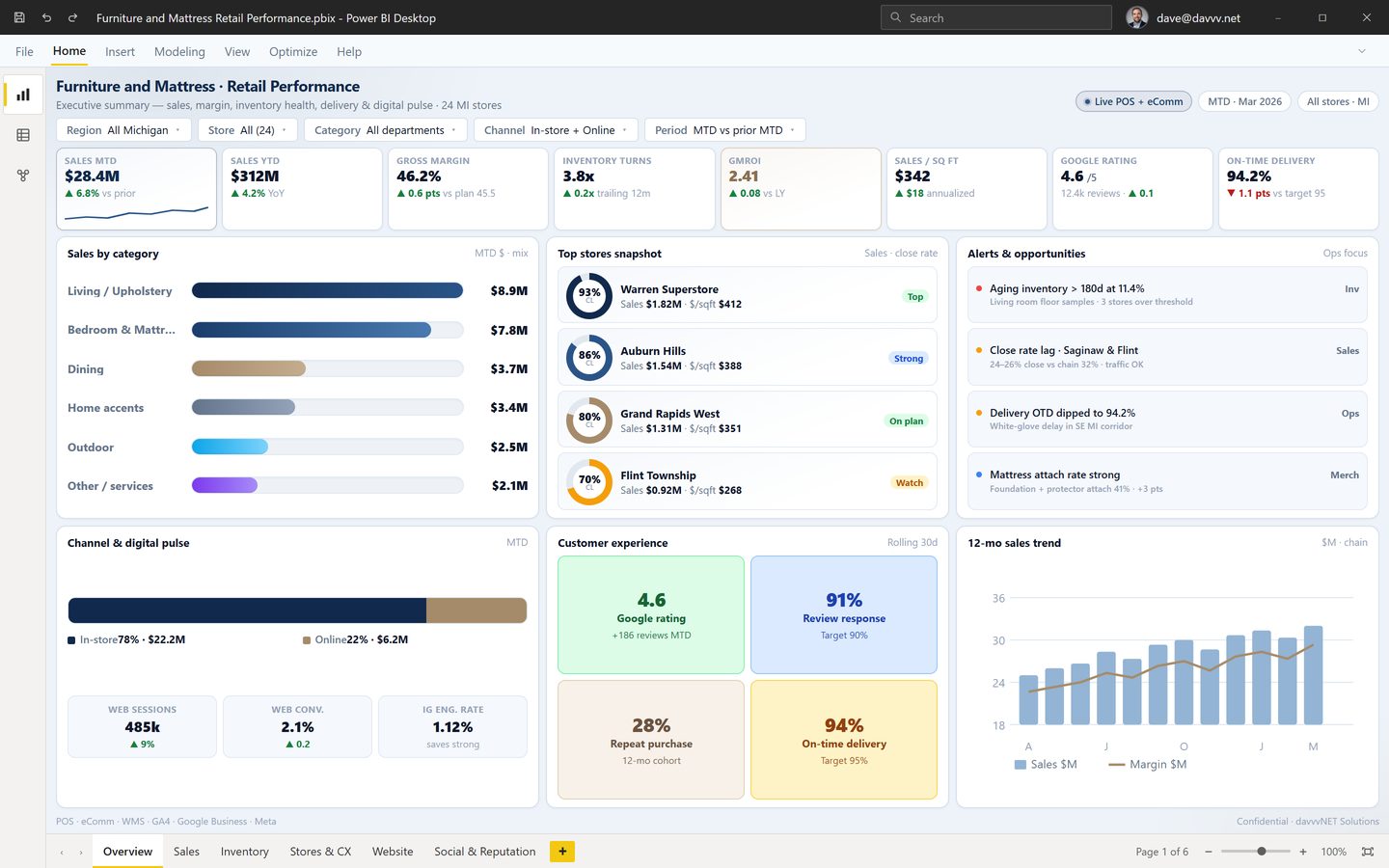Click the Outdoor category sales bar
Viewport: 1389px width, 868px height.
pyautogui.click(x=230, y=447)
